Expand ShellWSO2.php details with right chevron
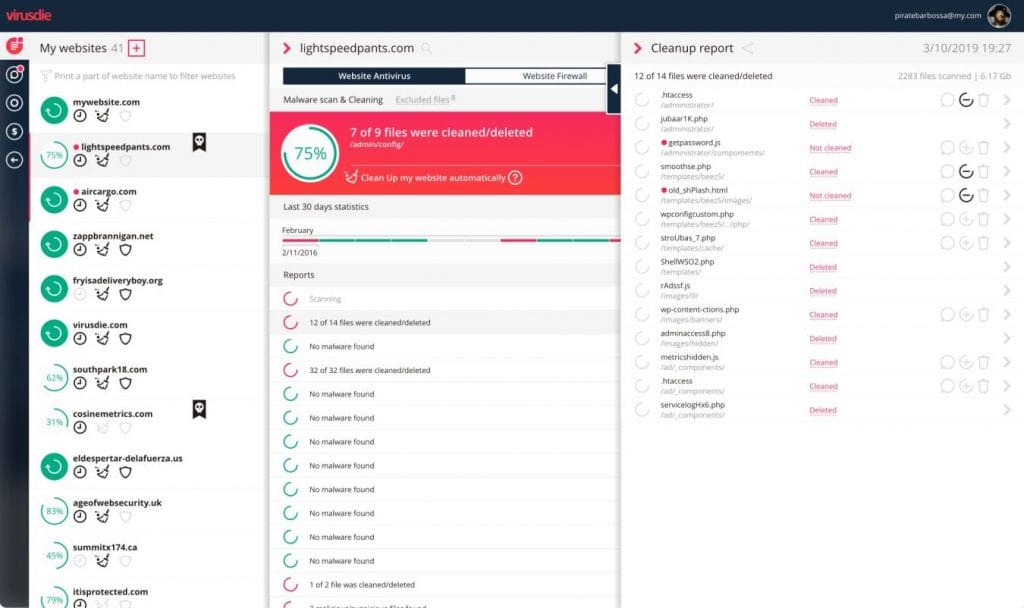This screenshot has height=608, width=1024. pyautogui.click(x=1006, y=267)
